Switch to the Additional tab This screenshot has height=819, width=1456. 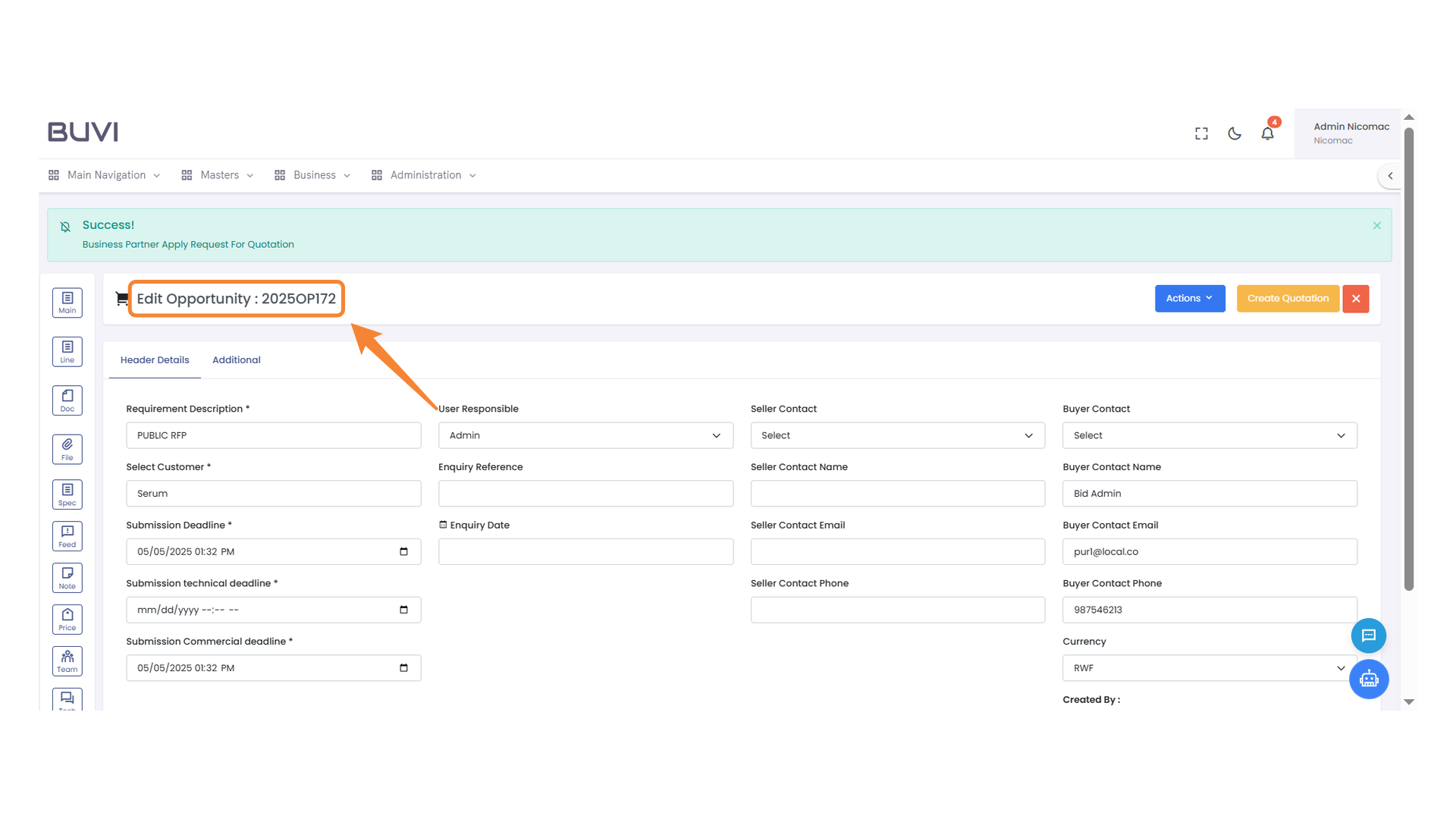(236, 360)
